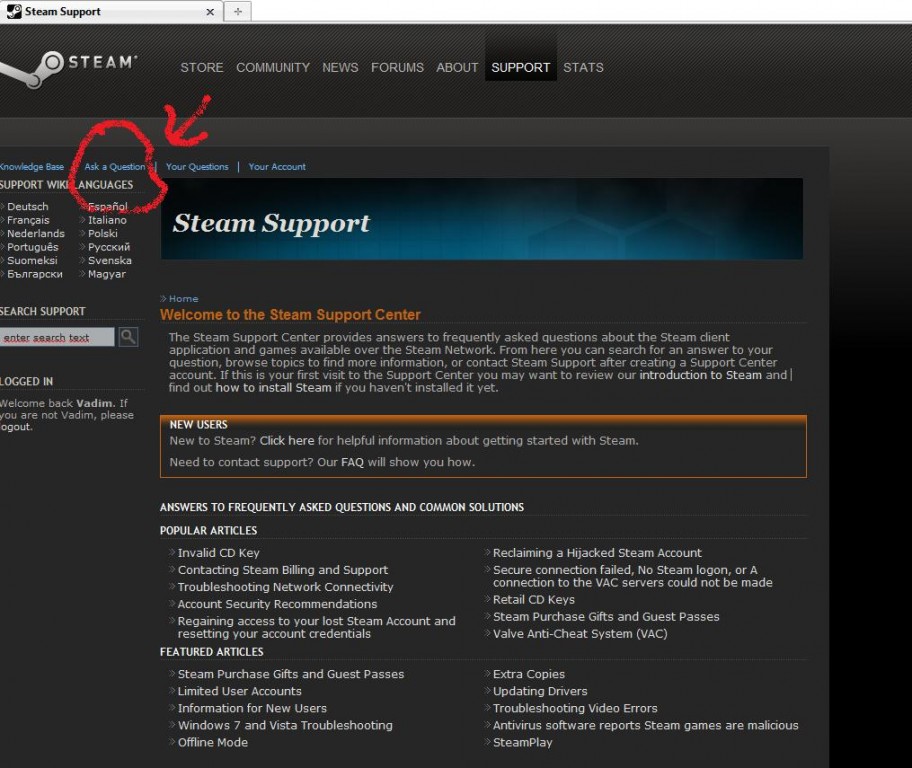Click the logout link in sidebar
Image resolution: width=912 pixels, height=768 pixels.
[16, 426]
